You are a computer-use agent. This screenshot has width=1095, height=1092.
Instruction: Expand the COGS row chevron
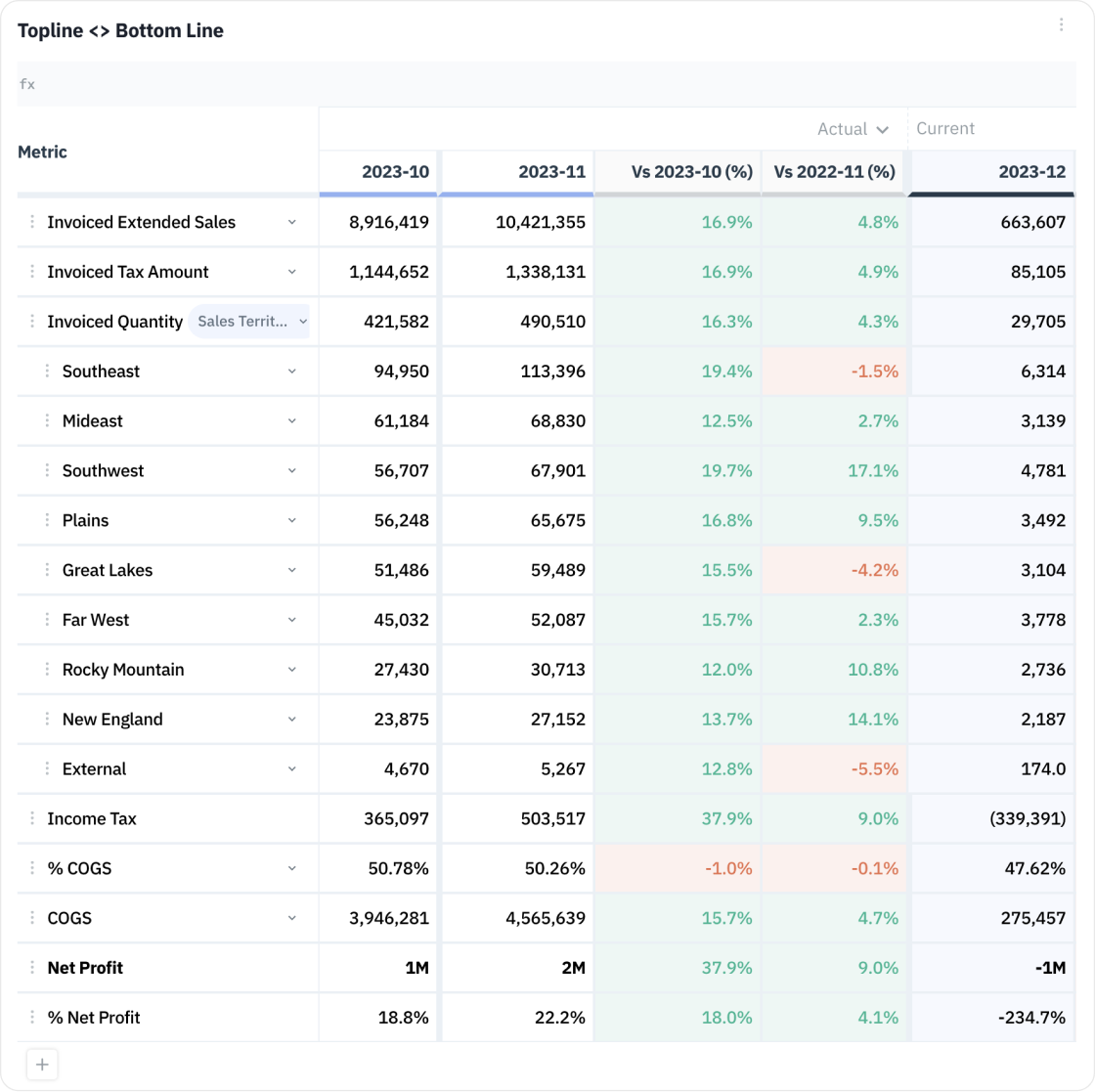[x=292, y=917]
